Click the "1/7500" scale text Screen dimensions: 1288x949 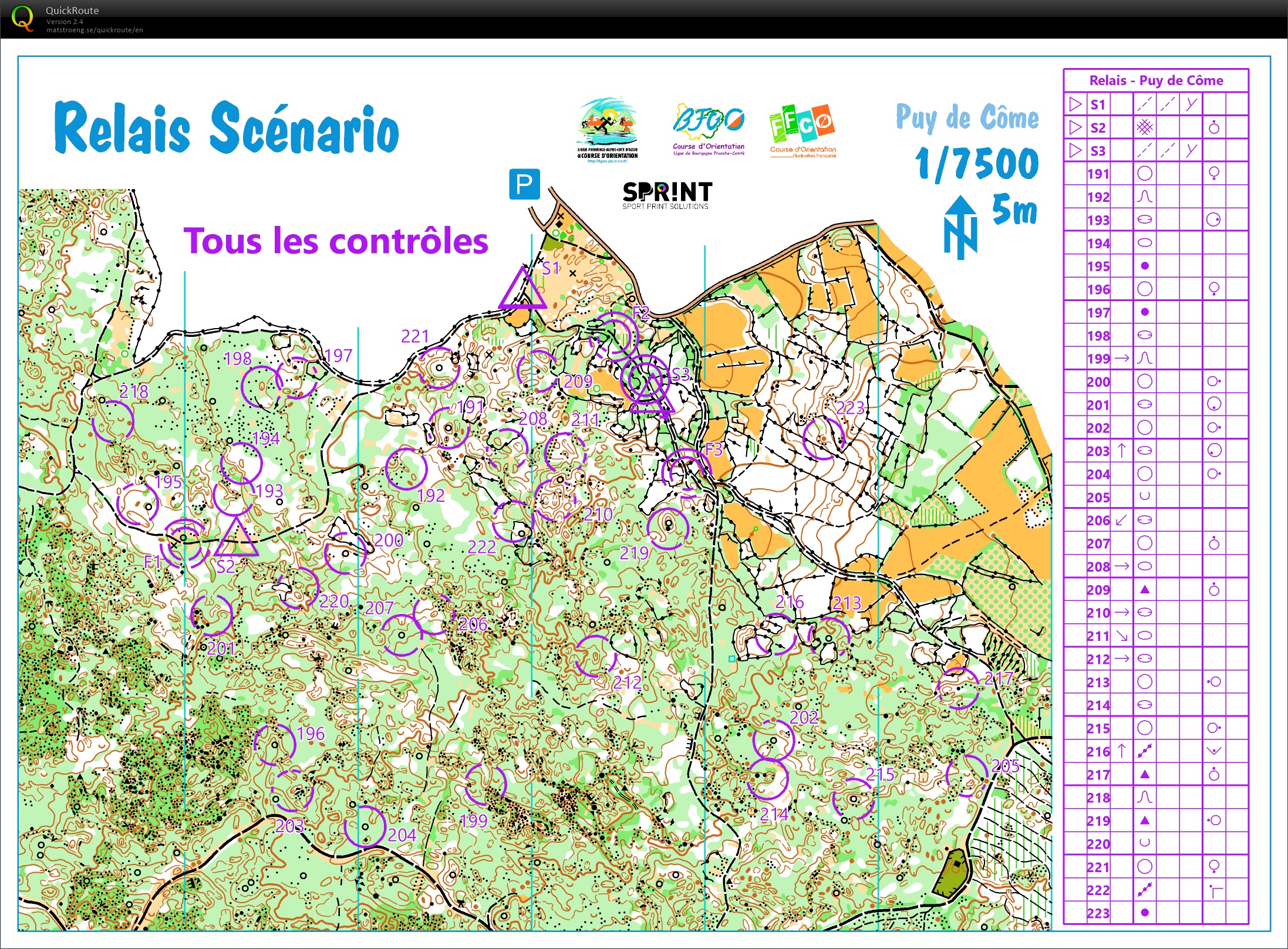pos(977,164)
